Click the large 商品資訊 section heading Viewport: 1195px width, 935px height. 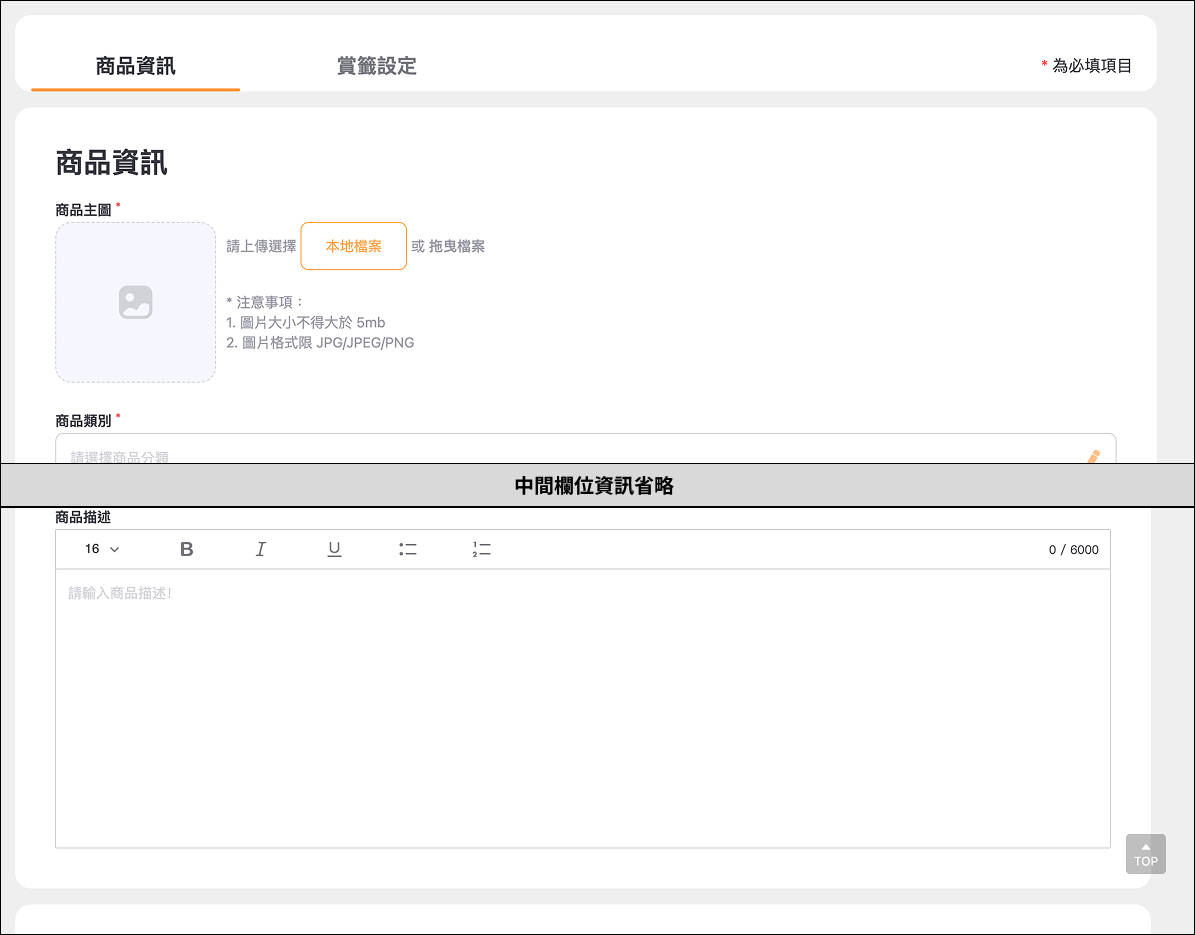pyautogui.click(x=112, y=163)
